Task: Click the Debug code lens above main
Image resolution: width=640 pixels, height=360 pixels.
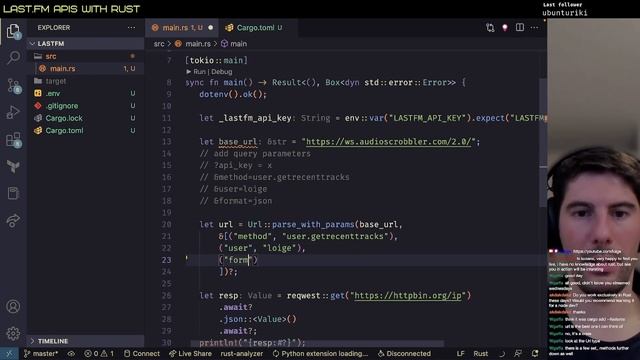Action: point(222,72)
